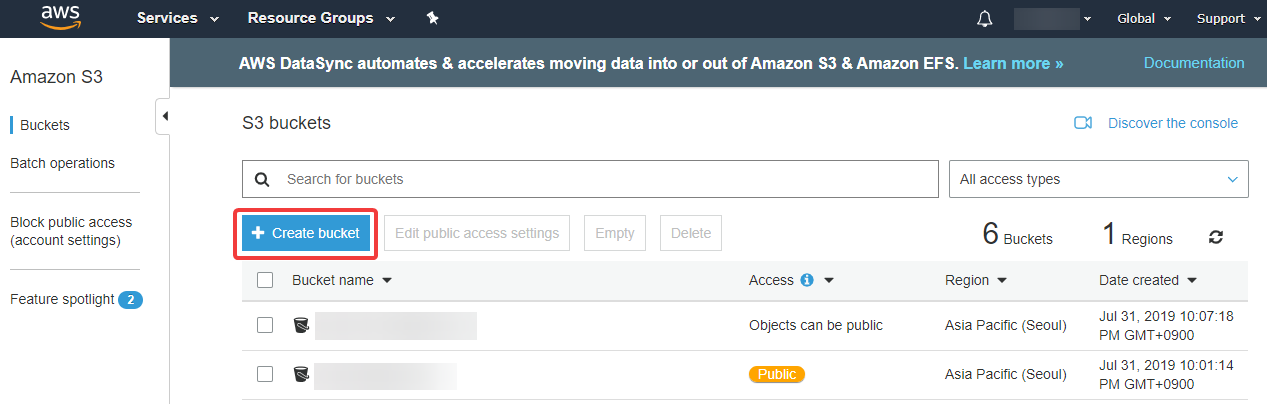Tick the select-all buckets checkbox
Screen dimensions: 1267x404
pos(265,280)
